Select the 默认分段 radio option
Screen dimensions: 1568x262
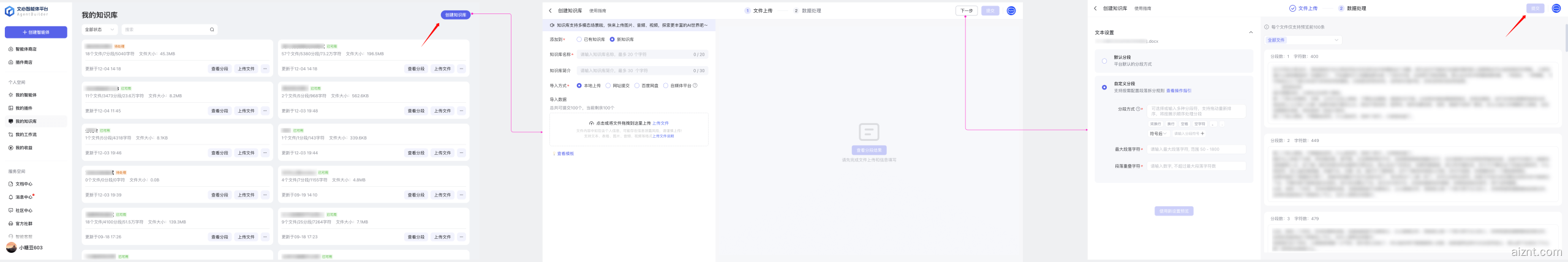pos(1104,61)
